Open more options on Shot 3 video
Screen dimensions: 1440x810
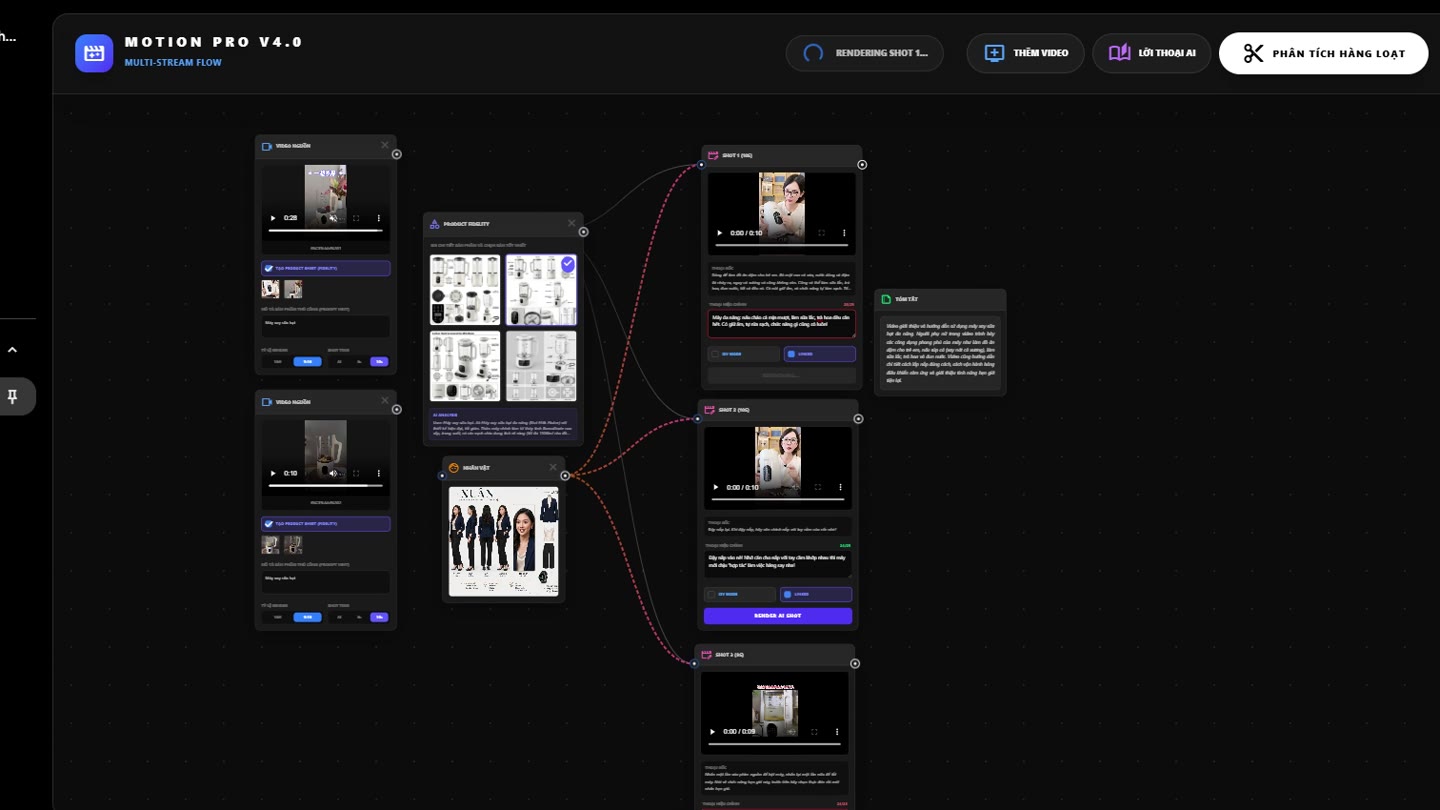point(837,732)
